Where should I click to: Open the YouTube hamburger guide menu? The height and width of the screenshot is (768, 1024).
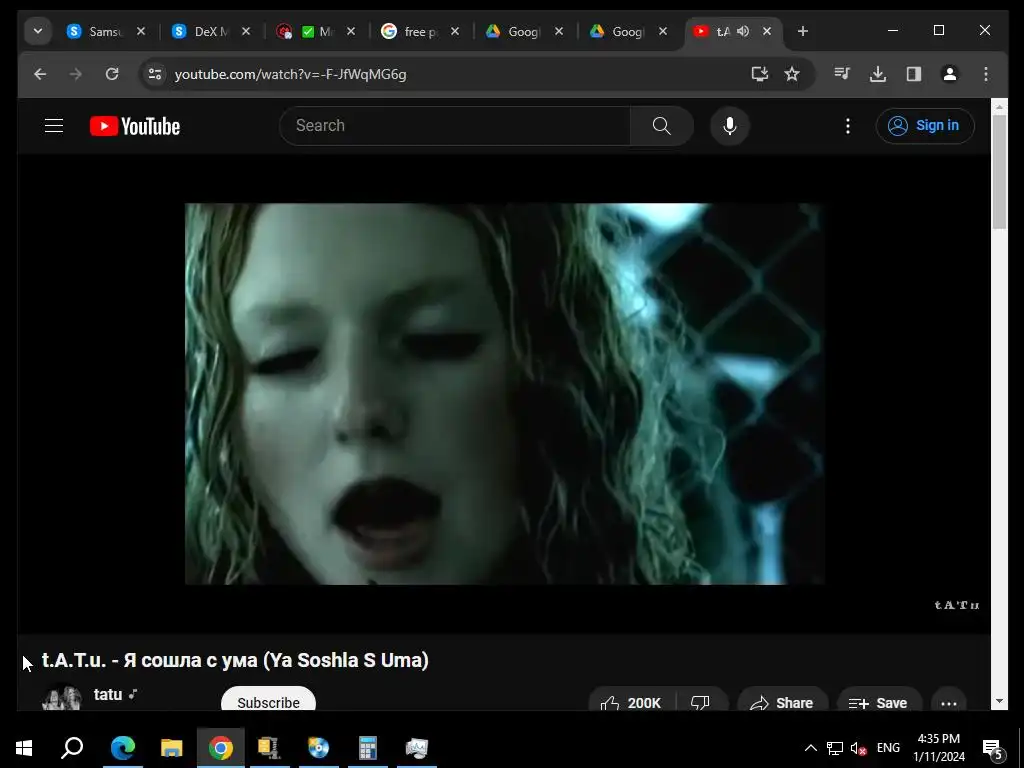(54, 125)
